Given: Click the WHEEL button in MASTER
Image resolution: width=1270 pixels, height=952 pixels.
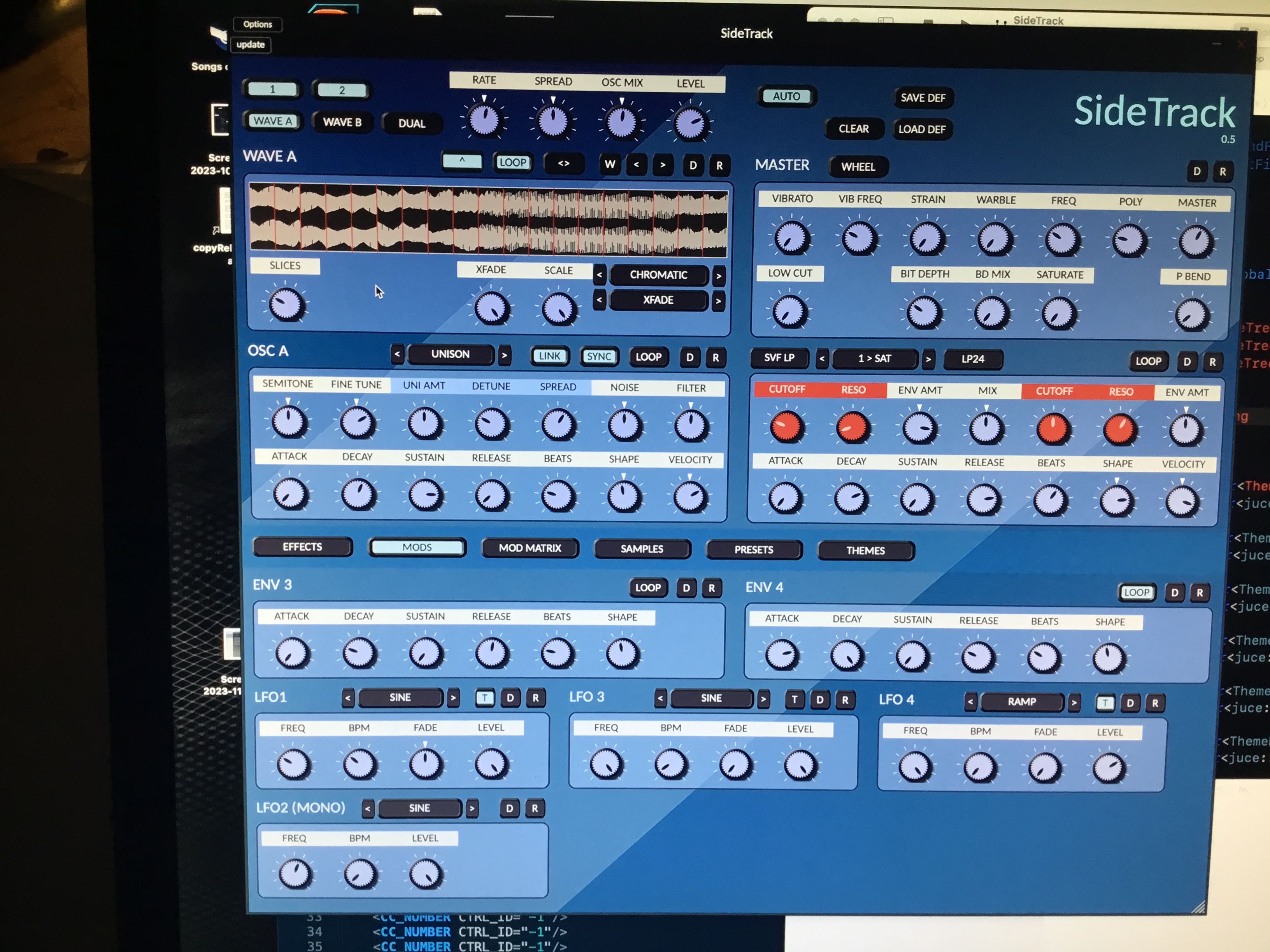Looking at the screenshot, I should tap(859, 167).
